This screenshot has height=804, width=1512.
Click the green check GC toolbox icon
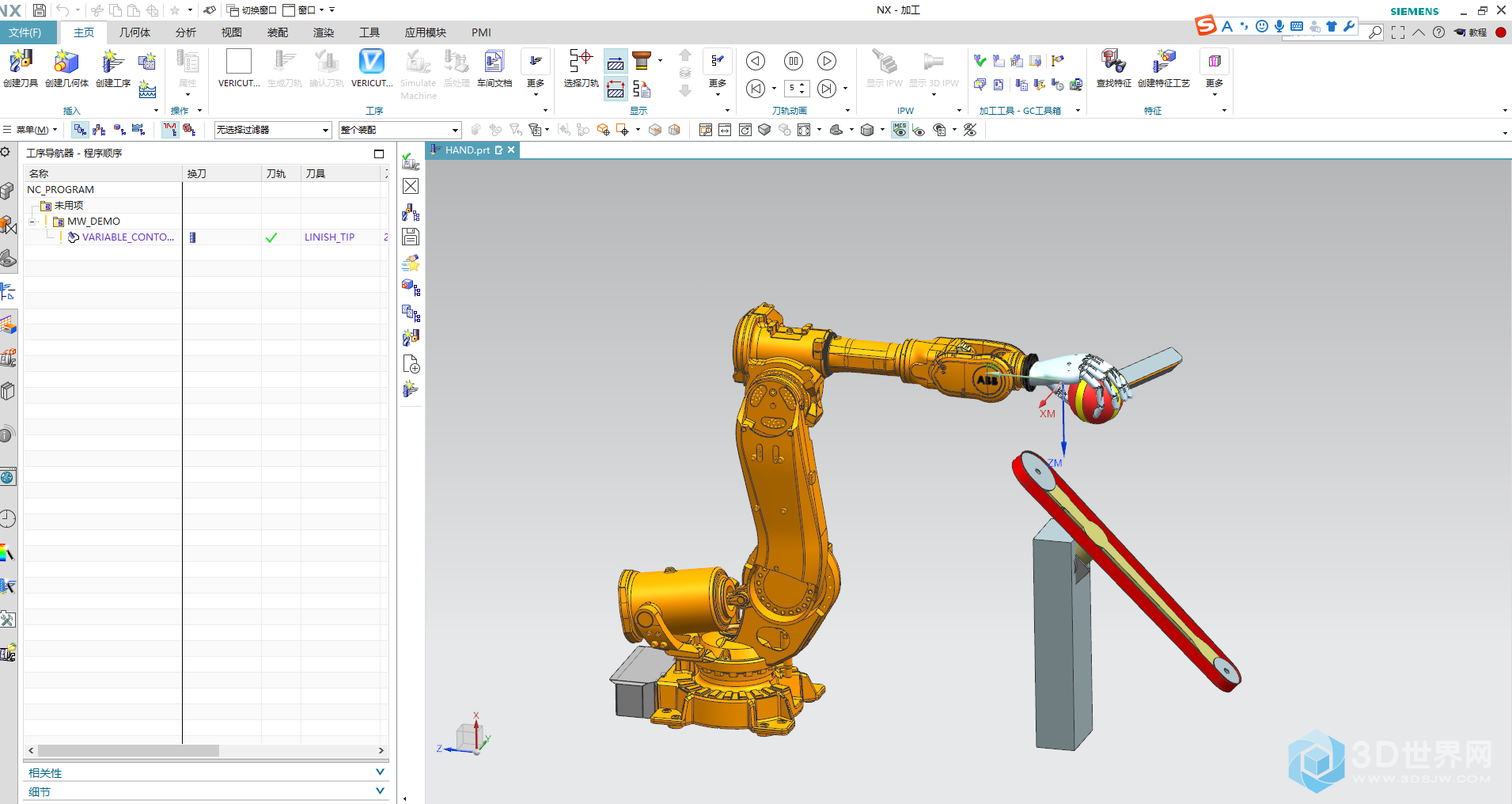(980, 61)
